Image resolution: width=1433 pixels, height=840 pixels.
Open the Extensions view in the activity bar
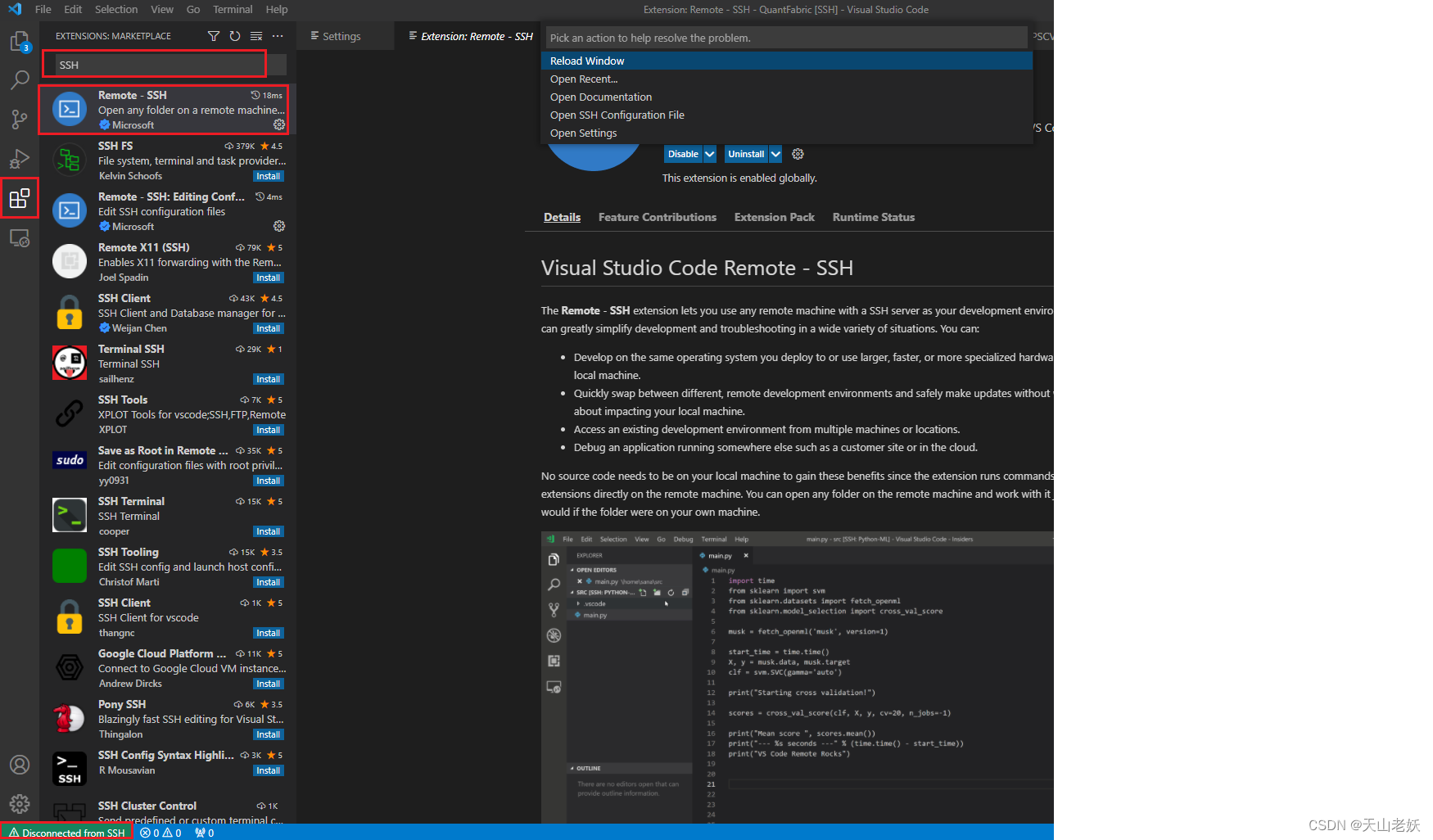coord(20,198)
